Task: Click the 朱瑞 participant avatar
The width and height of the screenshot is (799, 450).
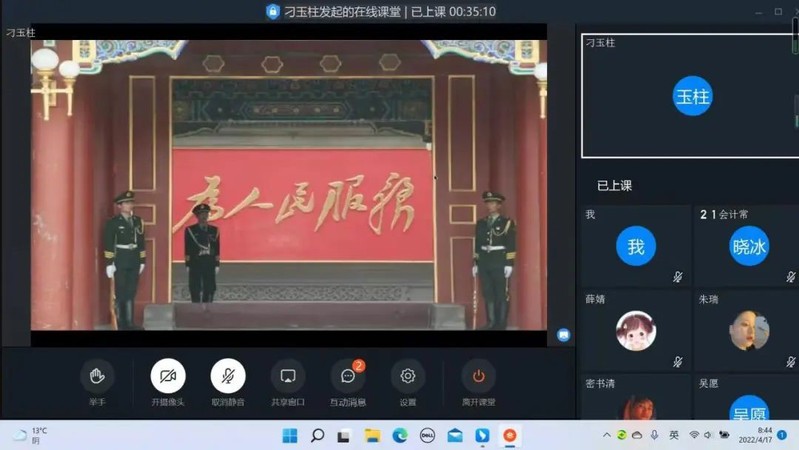Action: point(748,331)
